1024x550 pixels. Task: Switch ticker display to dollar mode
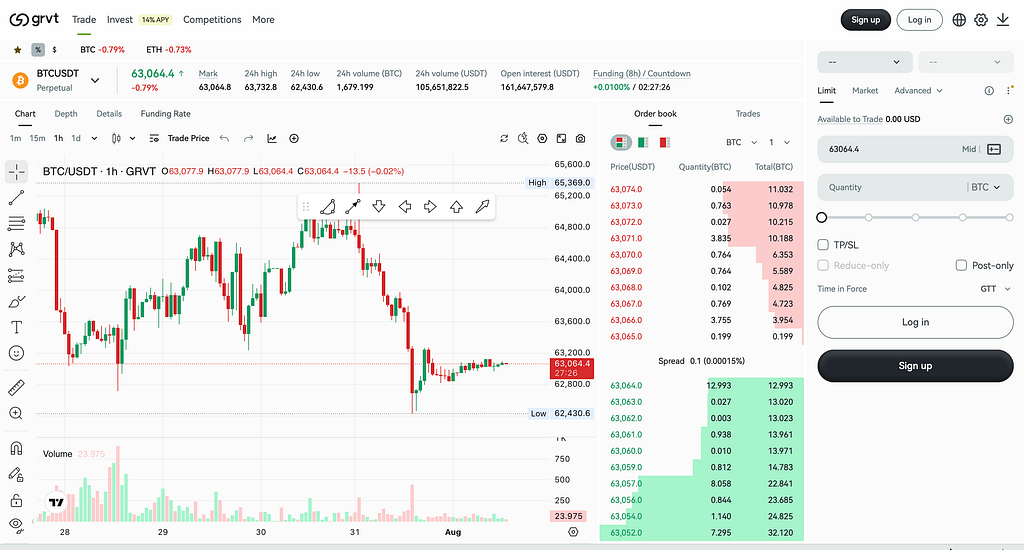[54, 50]
